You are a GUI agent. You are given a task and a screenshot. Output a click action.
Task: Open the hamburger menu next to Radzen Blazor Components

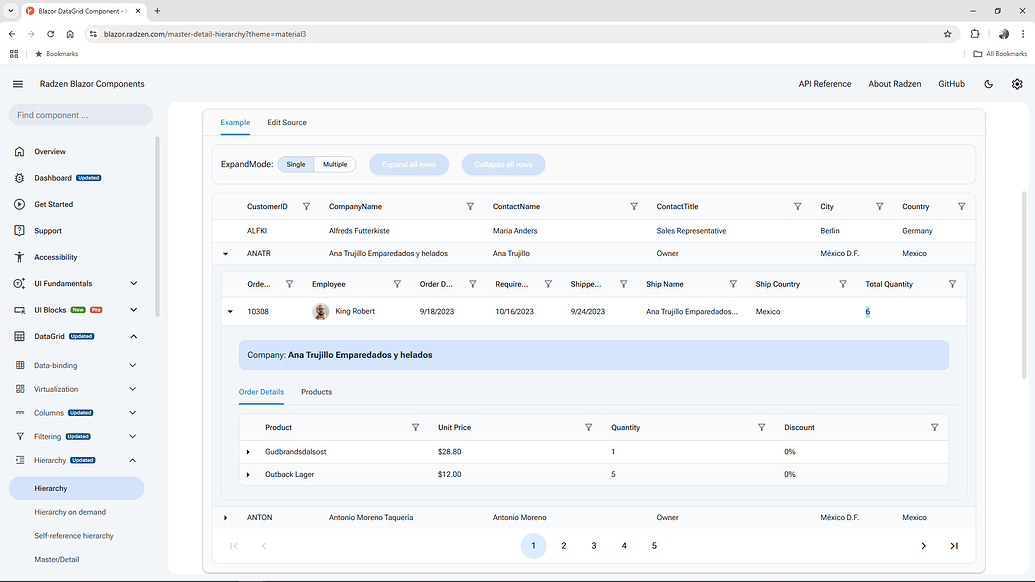click(17, 84)
